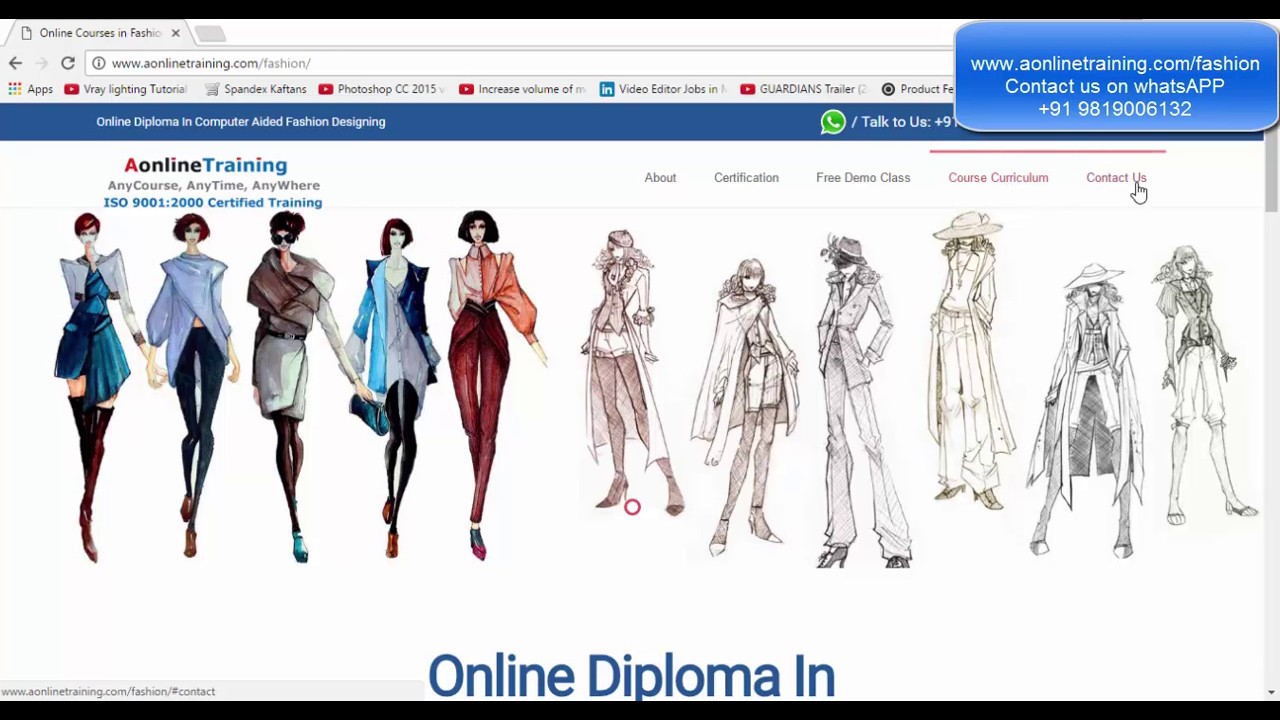This screenshot has width=1280, height=720.
Task: Click the colored fashion illustrations banner
Action: pos(300,387)
